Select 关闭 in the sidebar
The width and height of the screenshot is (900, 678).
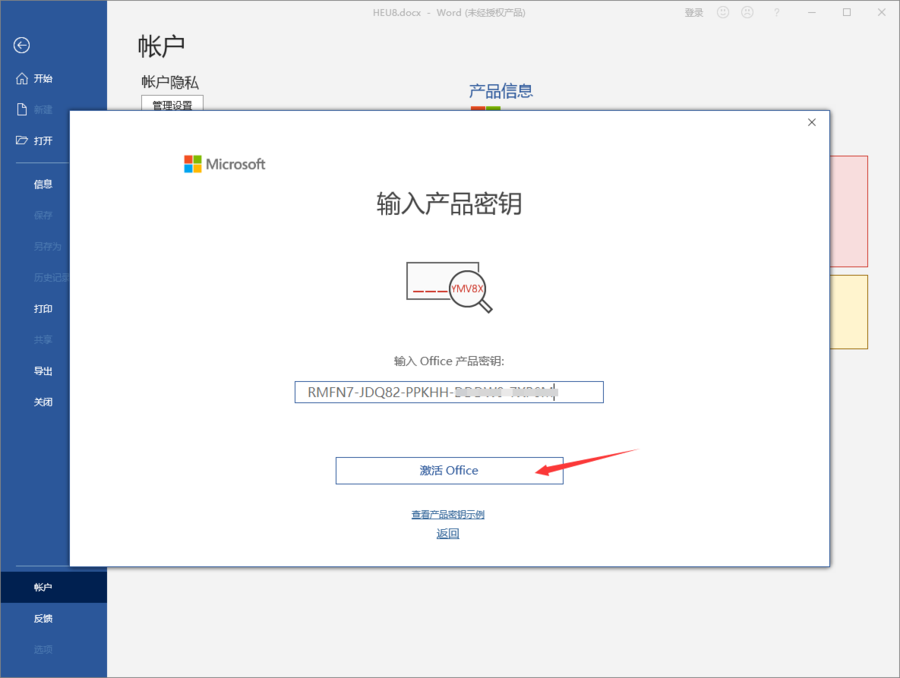click(x=43, y=402)
